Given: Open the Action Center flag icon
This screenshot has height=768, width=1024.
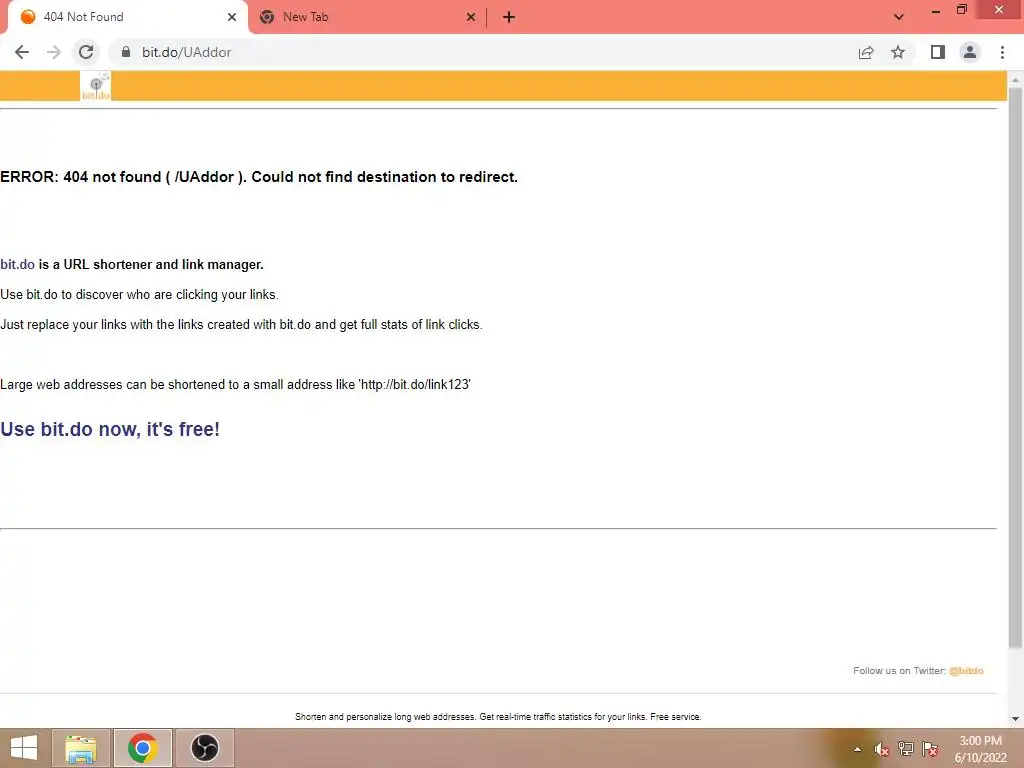Looking at the screenshot, I should point(930,749).
